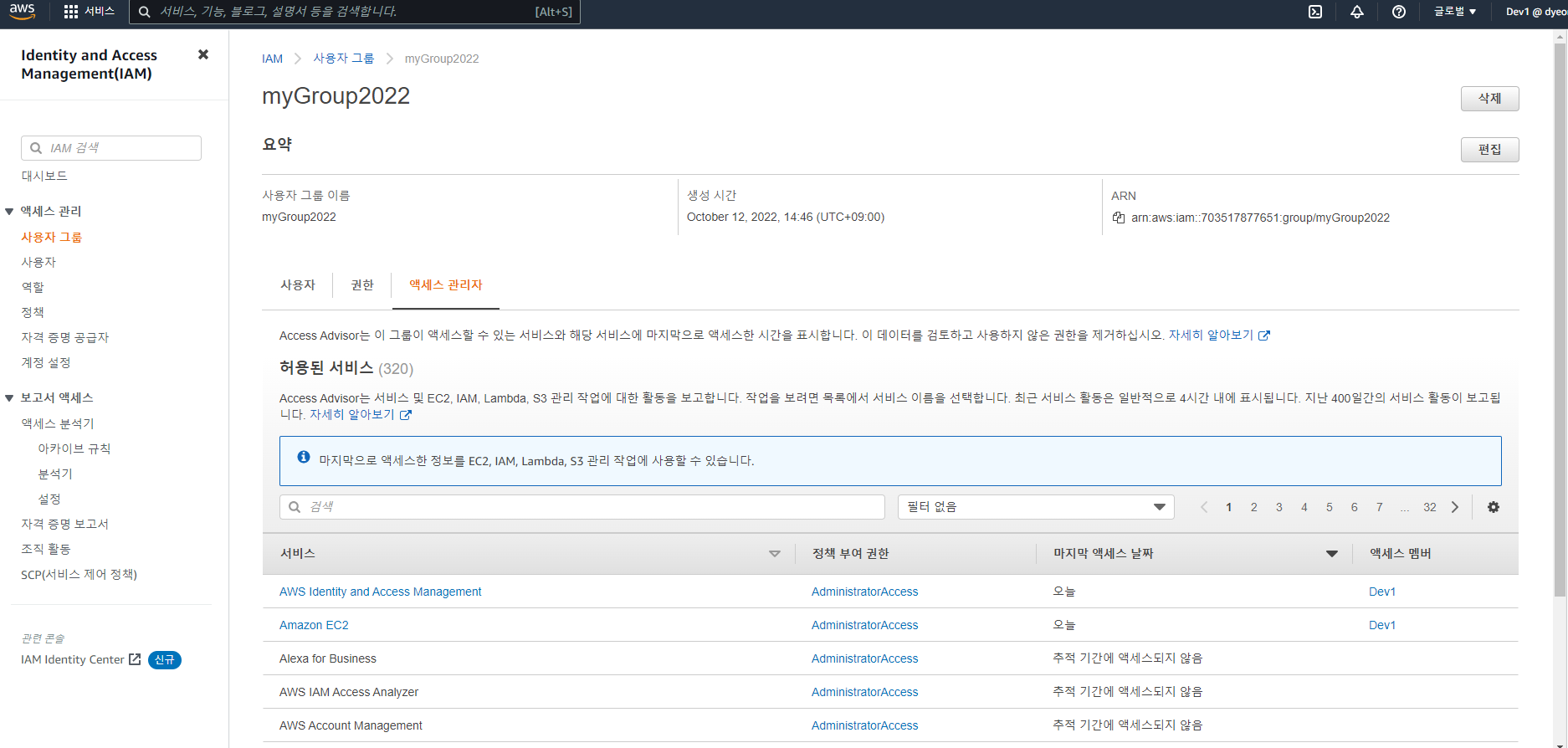Collapse the 액세스 관리 section

pyautogui.click(x=9, y=212)
